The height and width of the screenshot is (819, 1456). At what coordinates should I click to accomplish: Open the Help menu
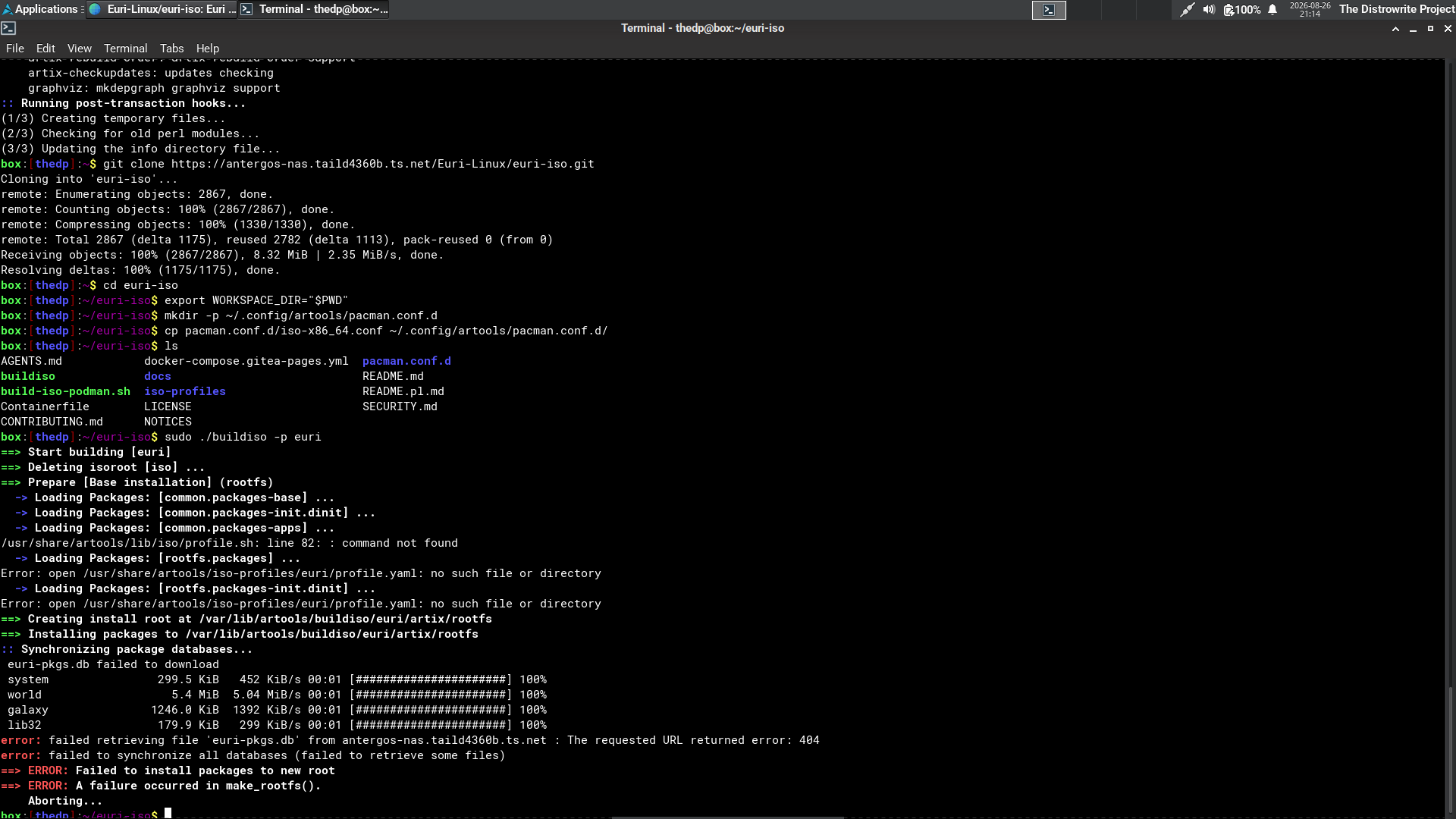(x=207, y=49)
